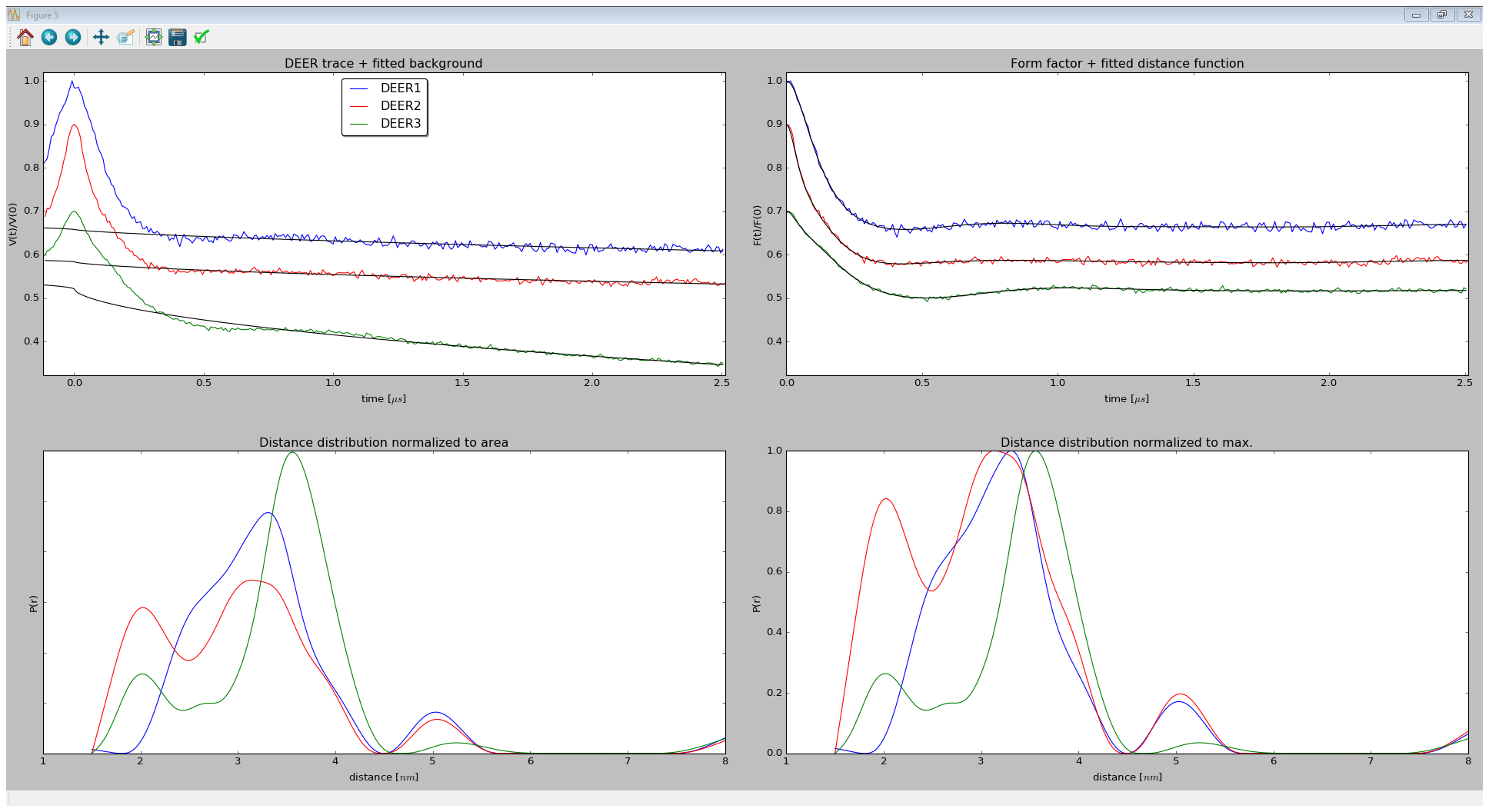Go back to the previous plot view

(49, 37)
